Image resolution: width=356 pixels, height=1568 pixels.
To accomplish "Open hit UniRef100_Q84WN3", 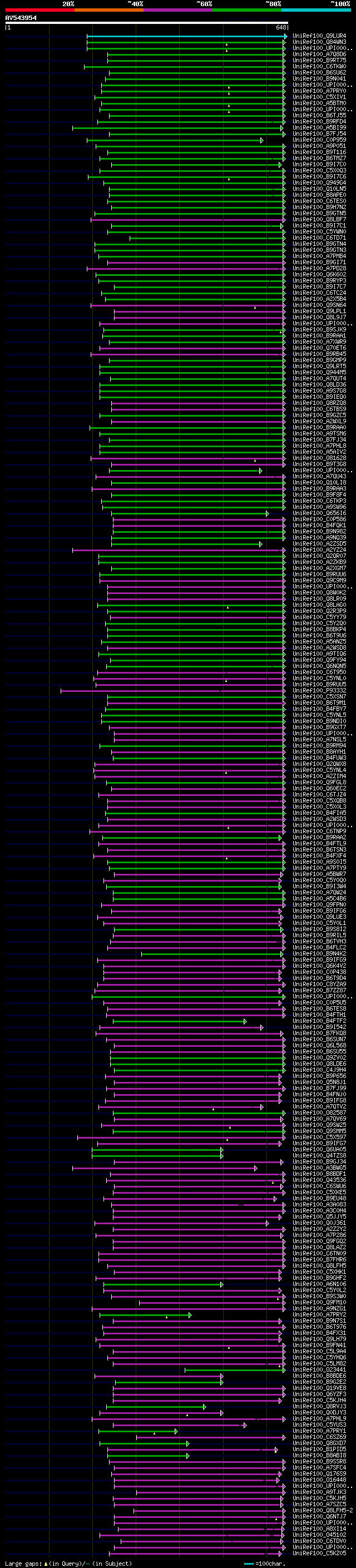I will (319, 42).
